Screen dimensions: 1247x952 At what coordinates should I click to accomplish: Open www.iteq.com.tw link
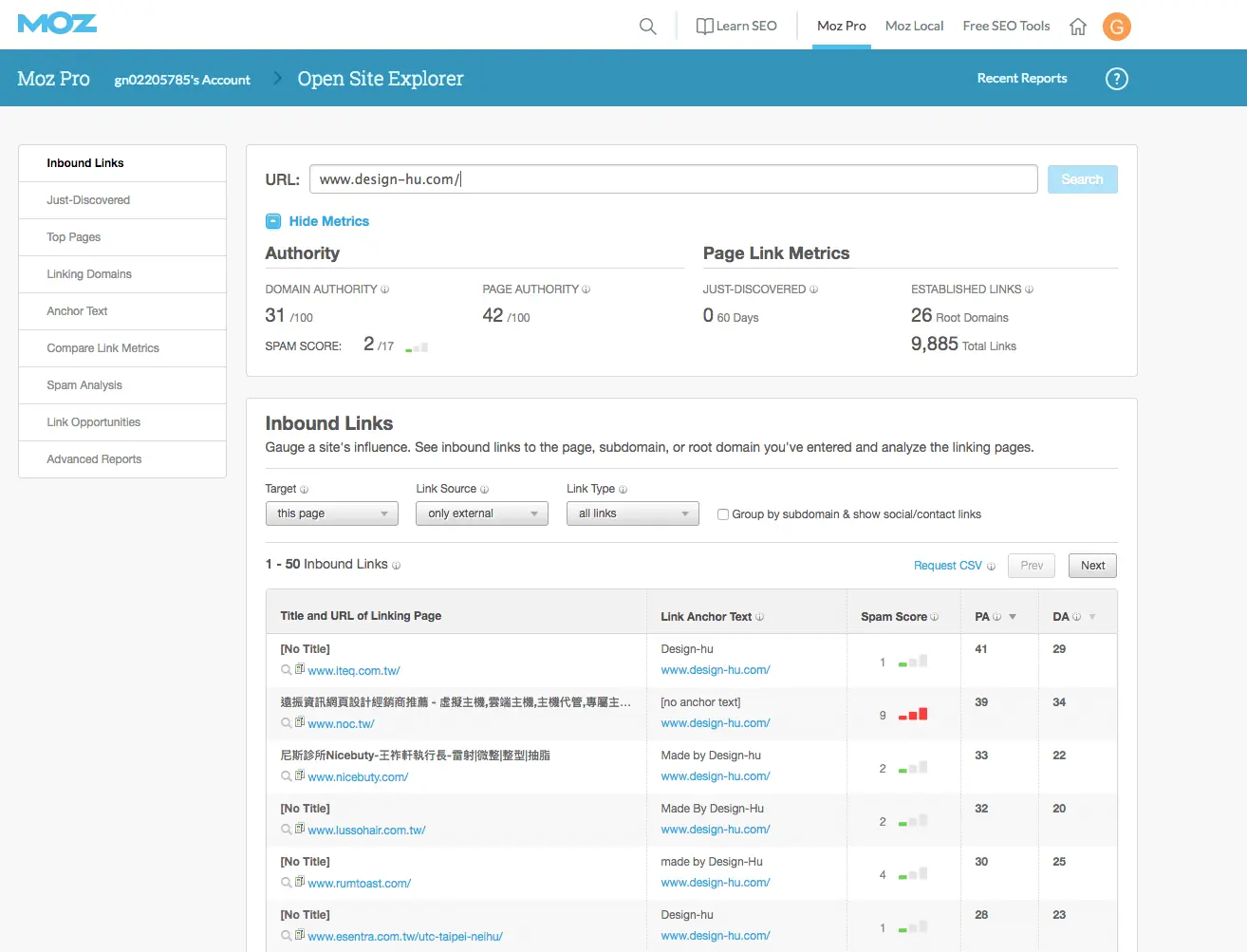coord(354,671)
